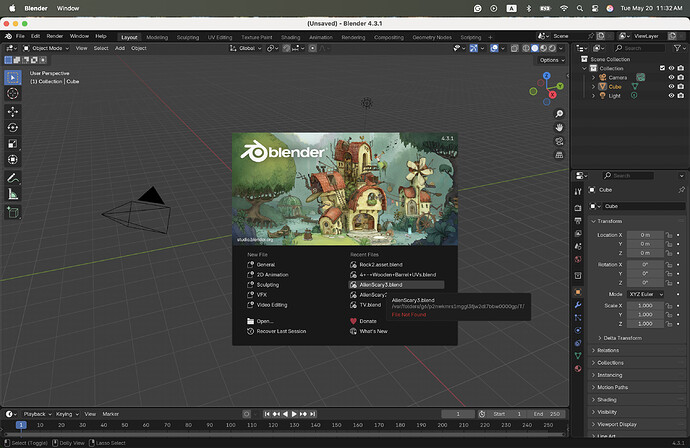
Task: Hide the Light in viewport
Action: tap(672, 95)
